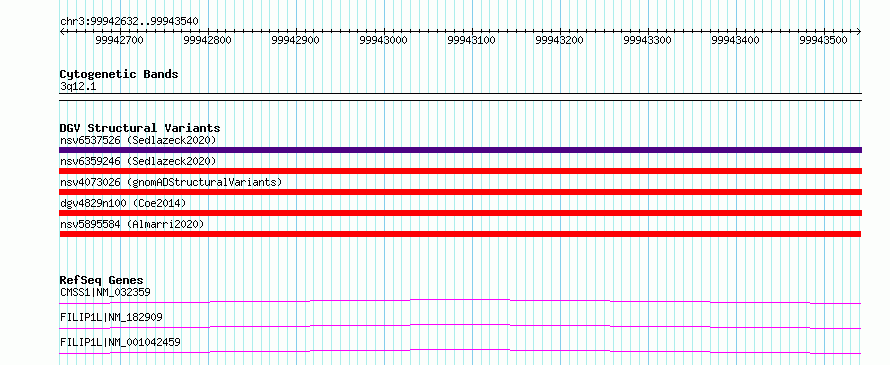Open gene FILIP1L|NM_182909 label

tap(111, 317)
